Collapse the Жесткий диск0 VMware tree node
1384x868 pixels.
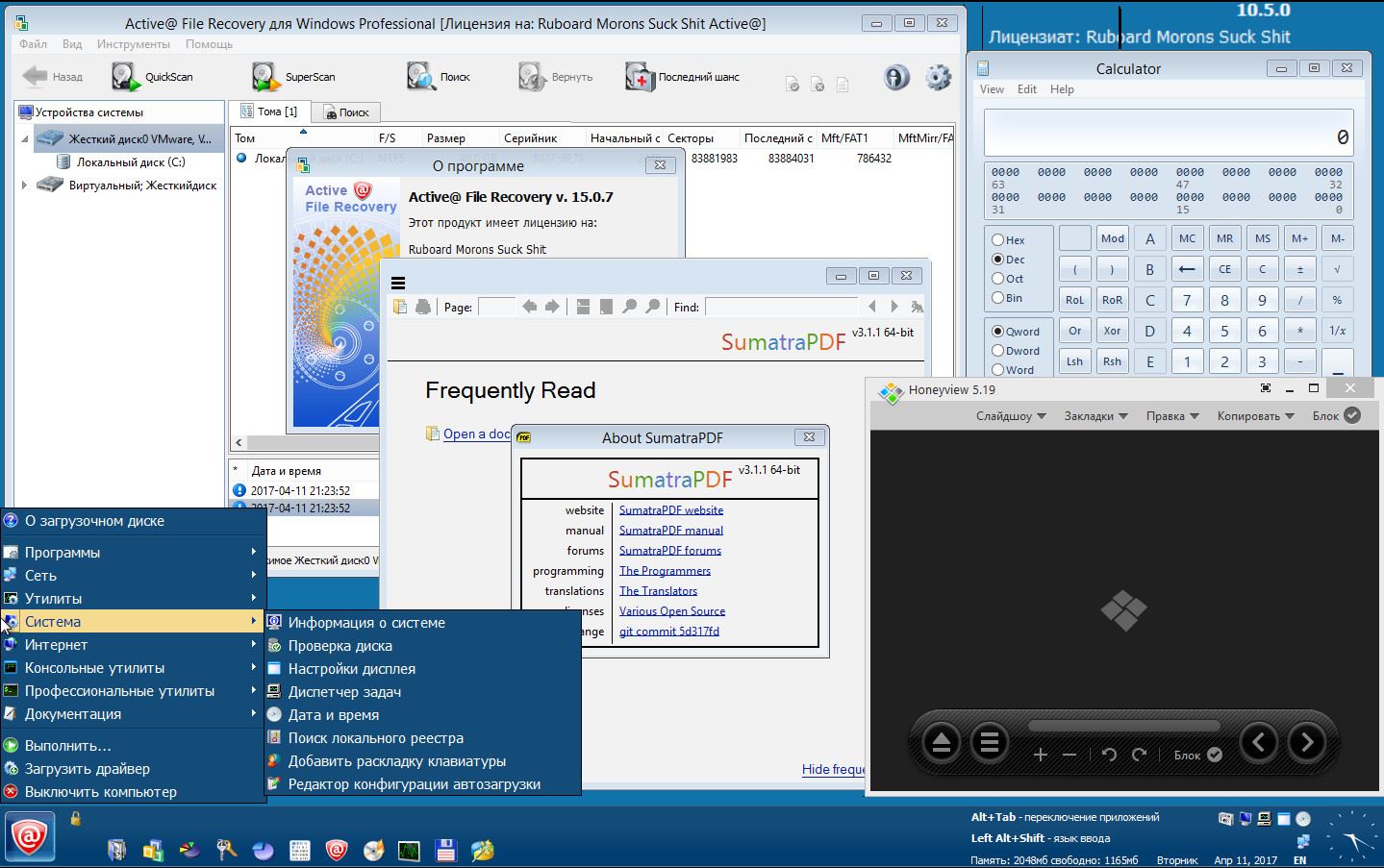25,139
